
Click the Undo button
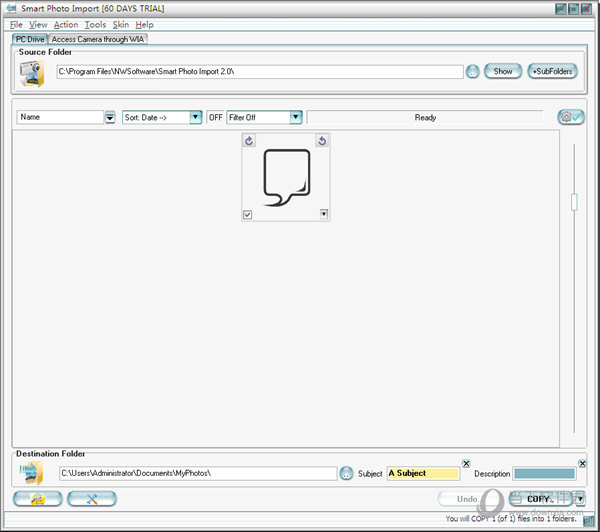[x=467, y=499]
